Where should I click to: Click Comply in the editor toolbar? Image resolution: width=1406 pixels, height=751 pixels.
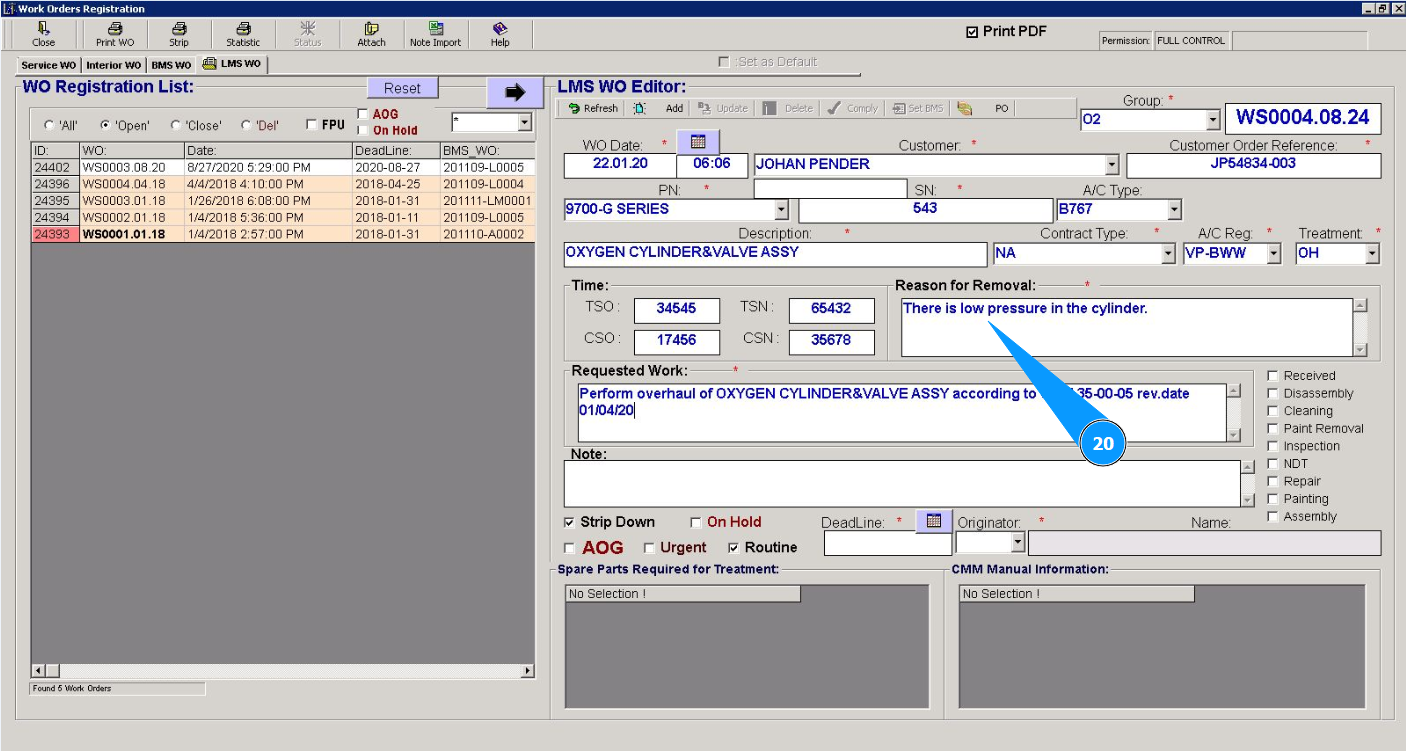(853, 108)
